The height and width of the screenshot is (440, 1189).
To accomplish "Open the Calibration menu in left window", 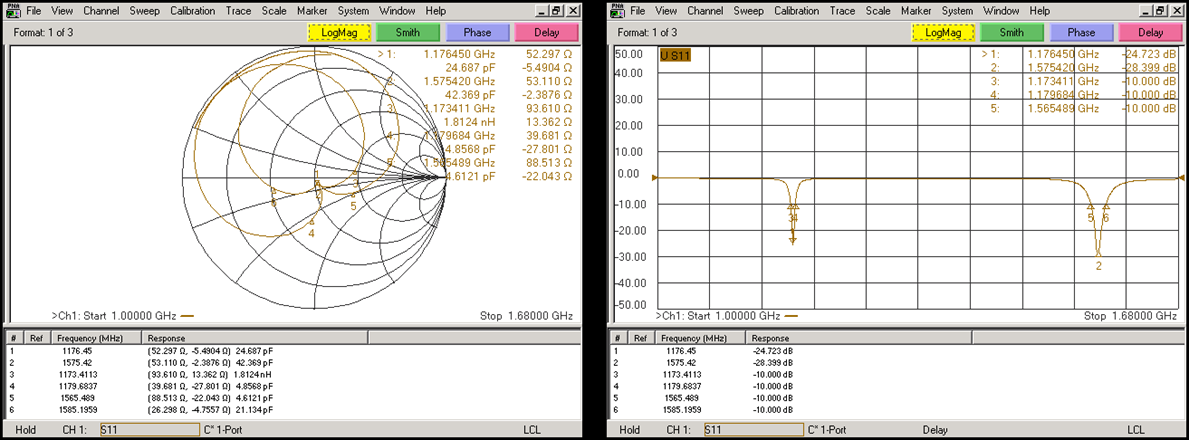I will point(192,11).
